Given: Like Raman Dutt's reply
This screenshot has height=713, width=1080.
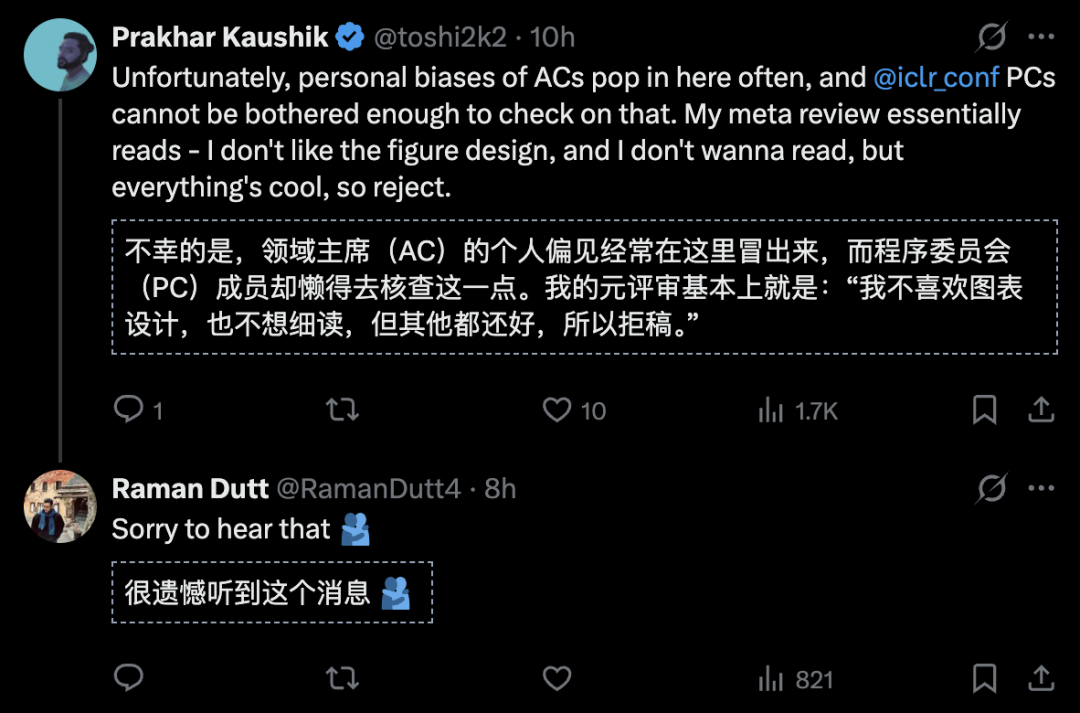Looking at the screenshot, I should (x=557, y=679).
